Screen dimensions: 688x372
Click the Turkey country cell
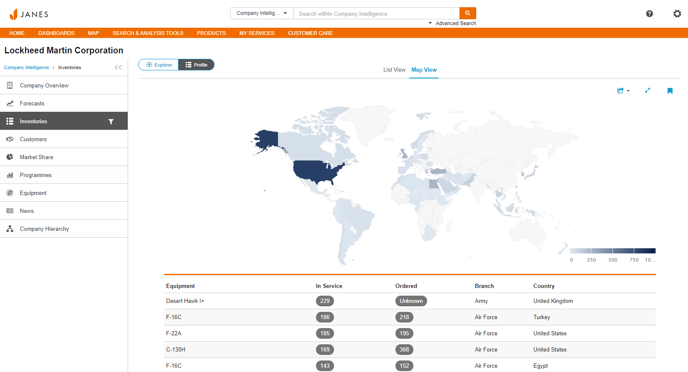click(x=541, y=317)
